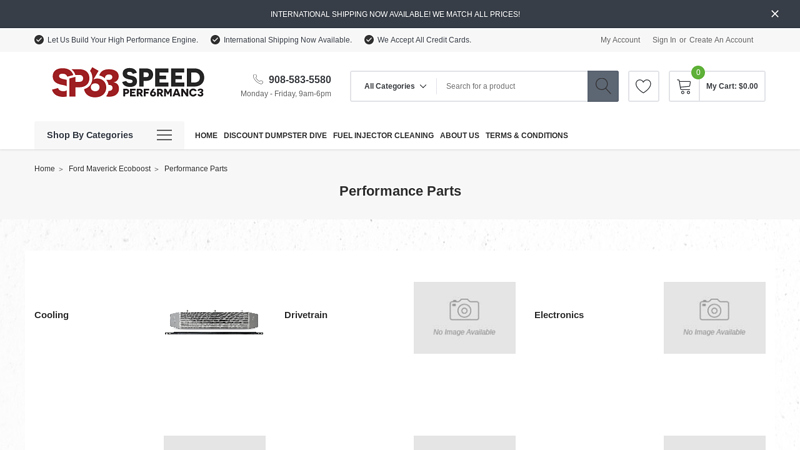Viewport: 800px width, 450px height.
Task: Click the shopping cart icon
Action: [x=684, y=86]
